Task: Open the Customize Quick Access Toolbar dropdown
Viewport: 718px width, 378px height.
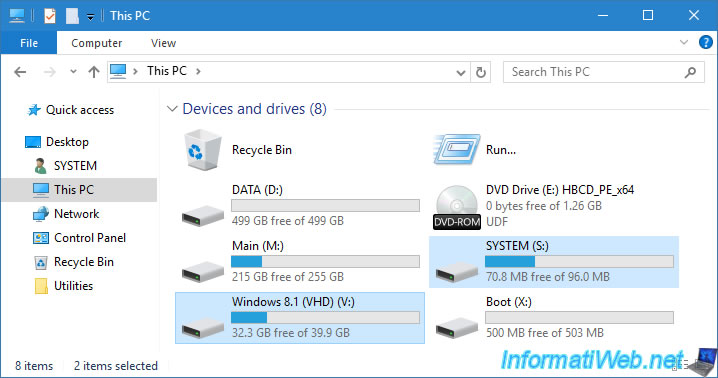Action: click(x=91, y=17)
